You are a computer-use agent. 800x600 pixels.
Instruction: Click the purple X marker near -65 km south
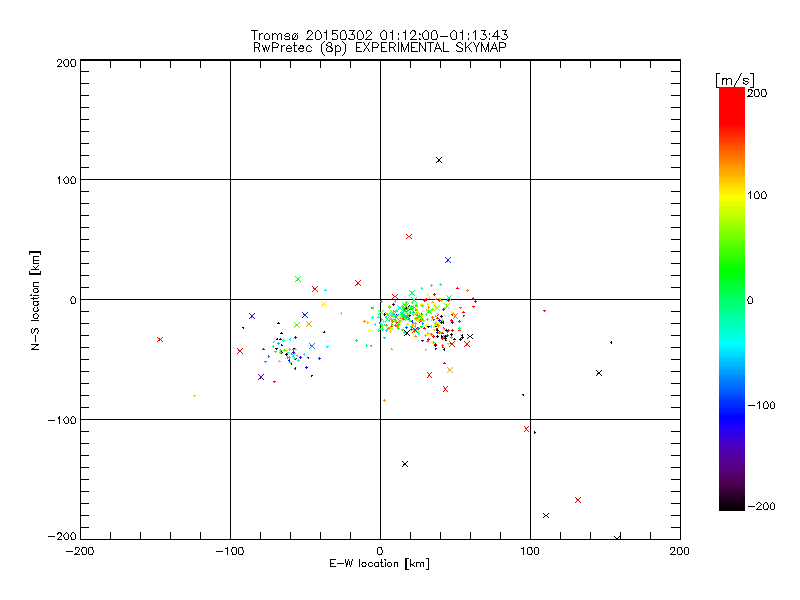[x=261, y=377]
